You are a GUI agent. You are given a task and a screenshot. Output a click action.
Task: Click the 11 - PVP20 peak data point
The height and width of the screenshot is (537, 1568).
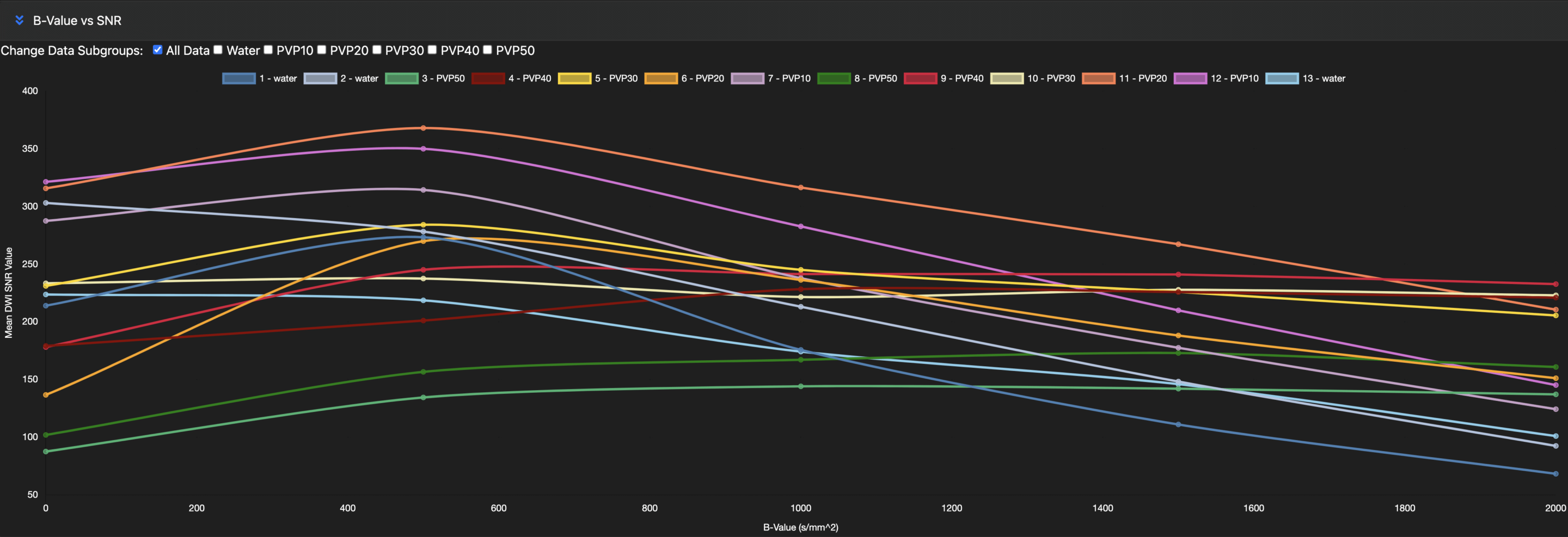423,128
